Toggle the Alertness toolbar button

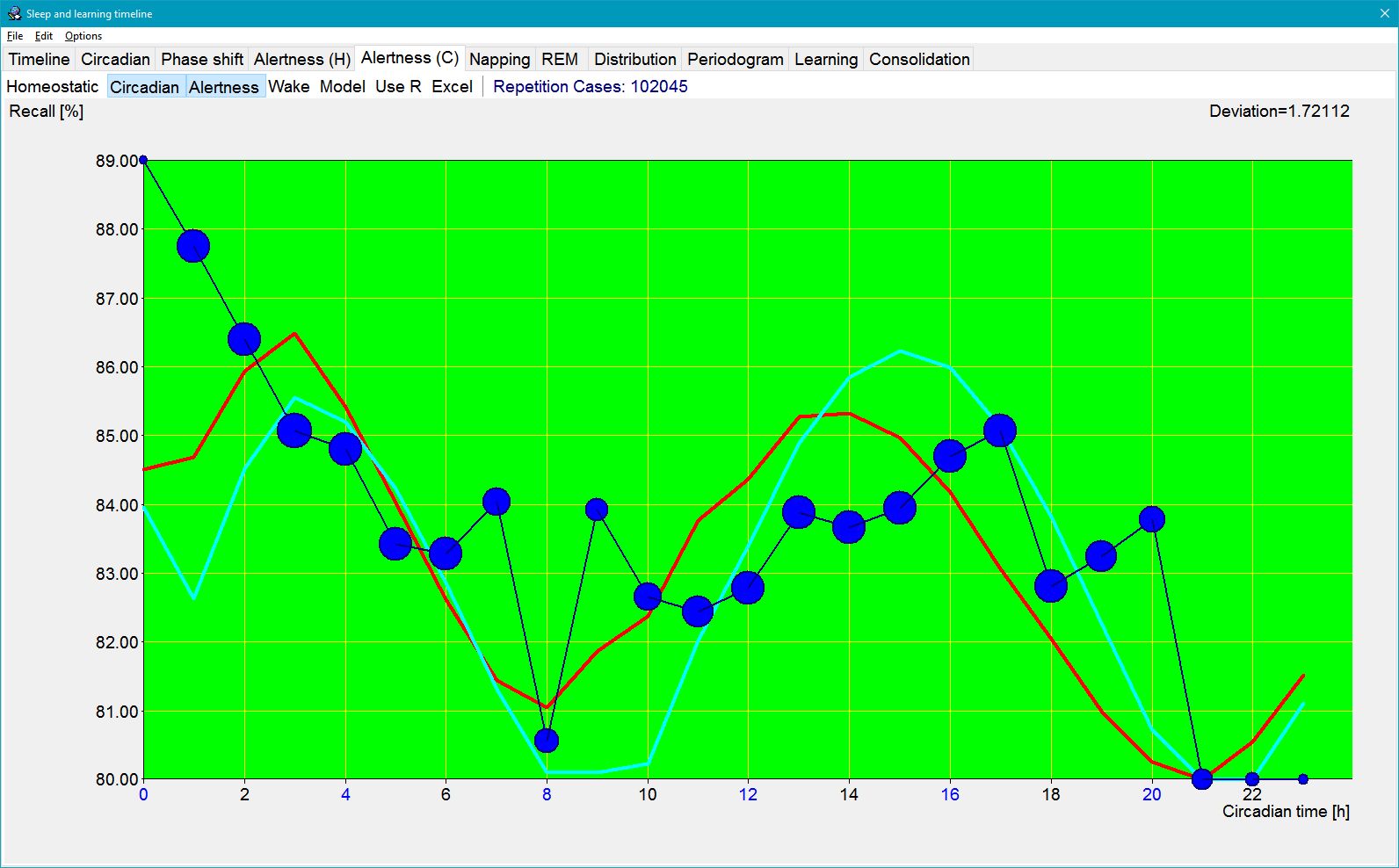[224, 86]
